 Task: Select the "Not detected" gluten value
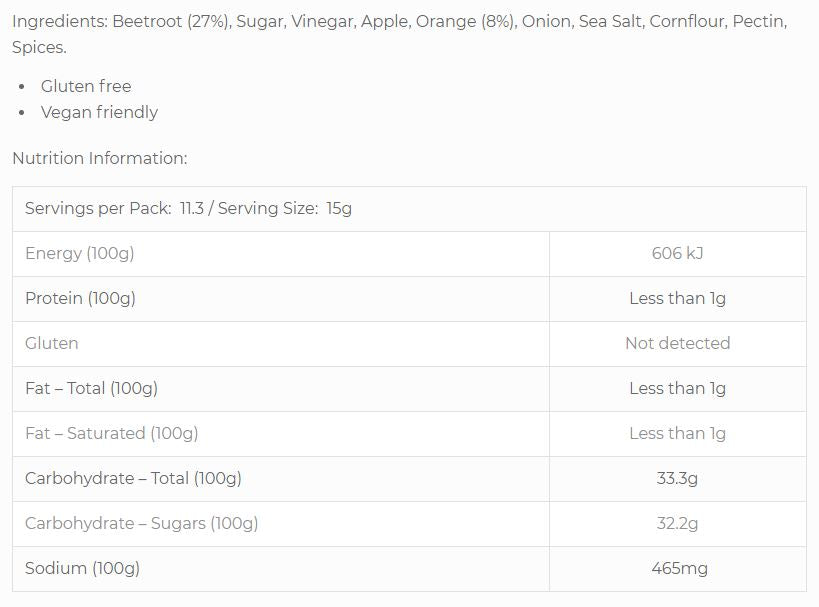click(677, 343)
